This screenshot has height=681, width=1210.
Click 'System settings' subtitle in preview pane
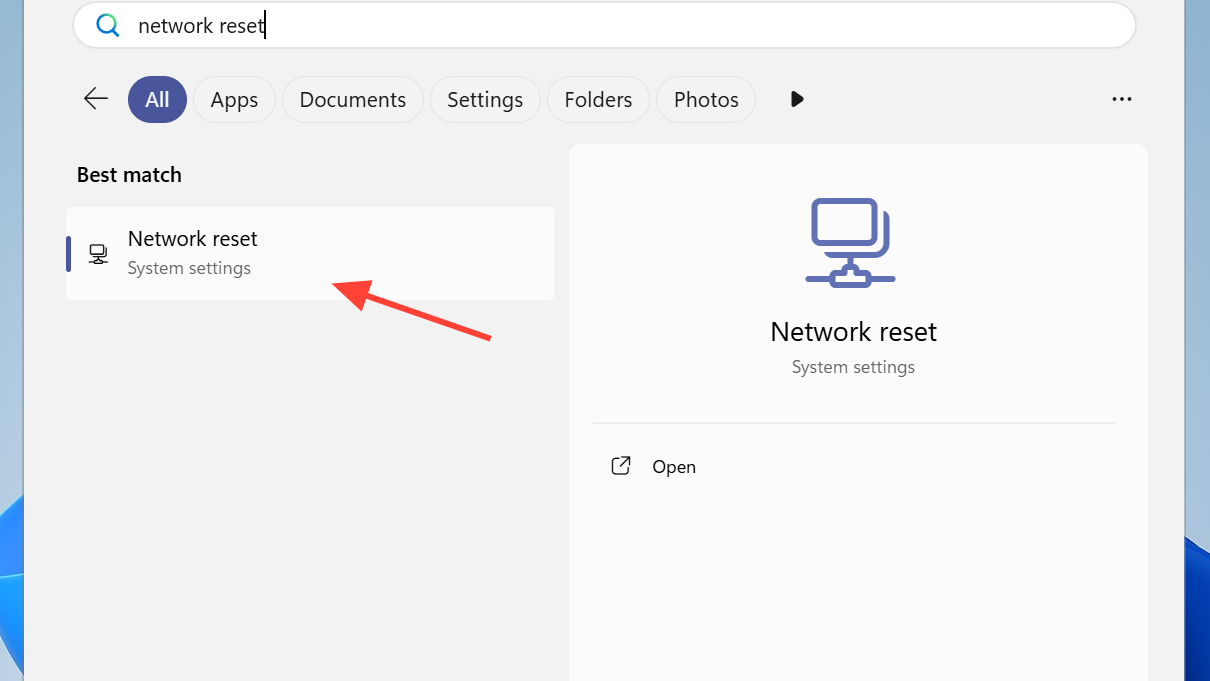853,367
